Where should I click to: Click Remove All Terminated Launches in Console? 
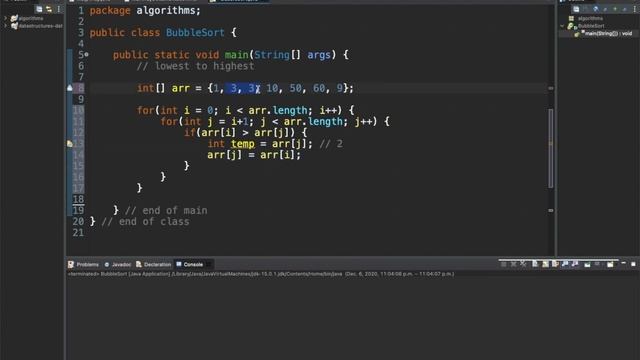(x=523, y=264)
